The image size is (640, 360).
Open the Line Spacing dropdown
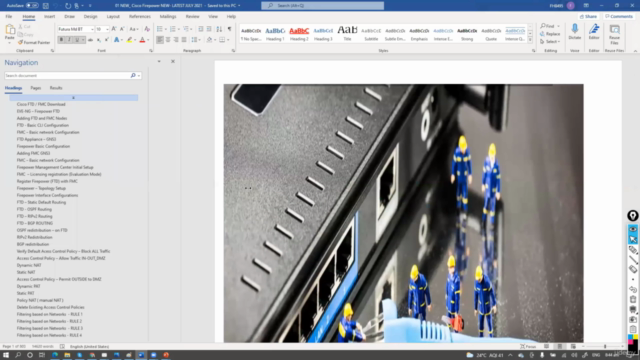(x=196, y=40)
